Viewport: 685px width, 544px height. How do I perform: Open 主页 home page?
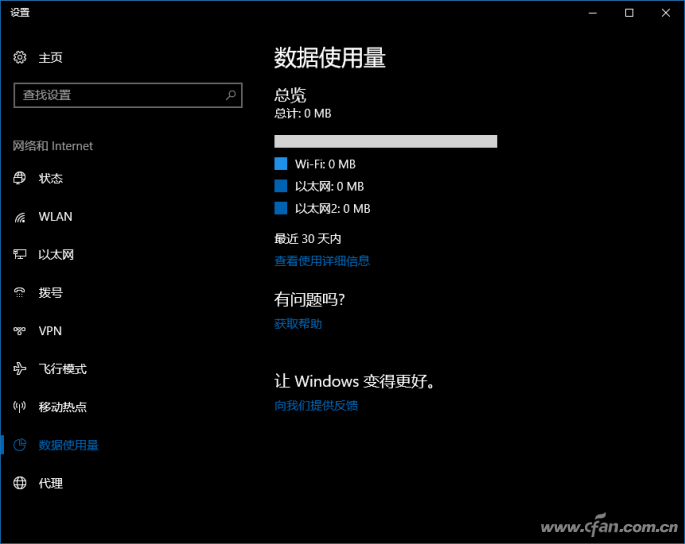50,58
